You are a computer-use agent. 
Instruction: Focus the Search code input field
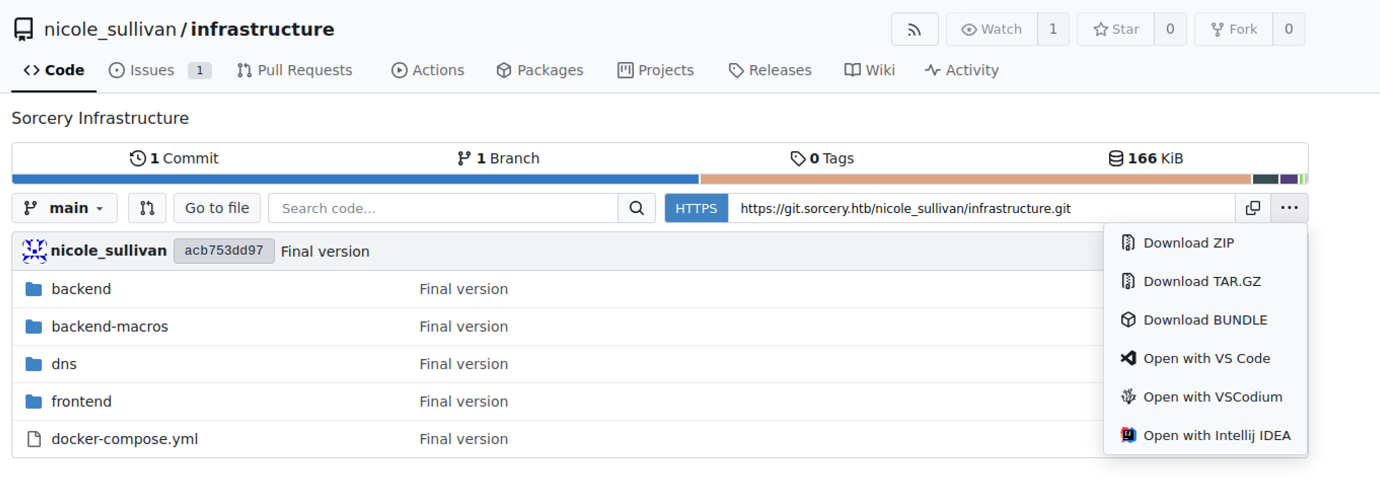point(443,208)
